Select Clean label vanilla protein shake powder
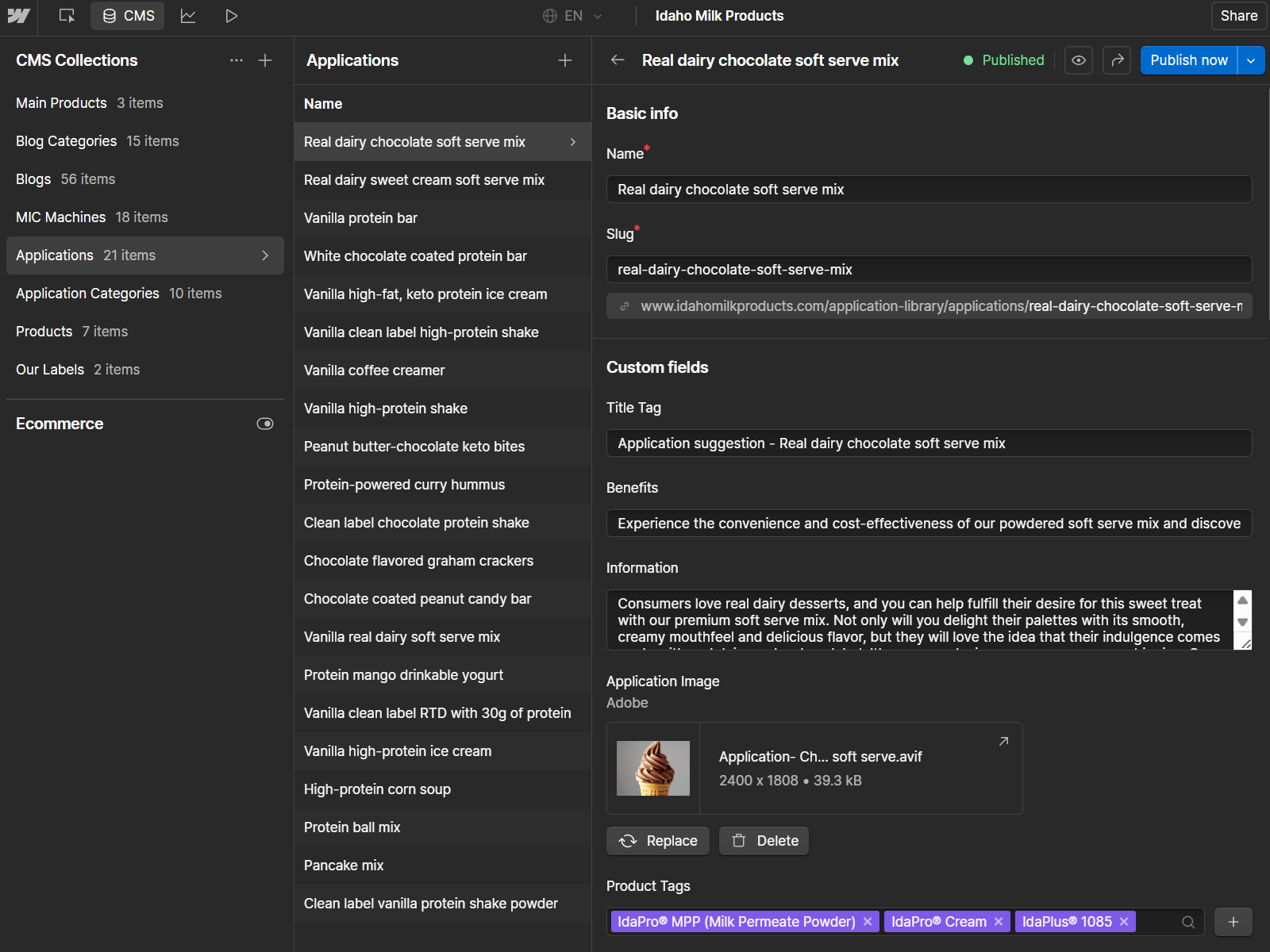The width and height of the screenshot is (1270, 952). 443,904
